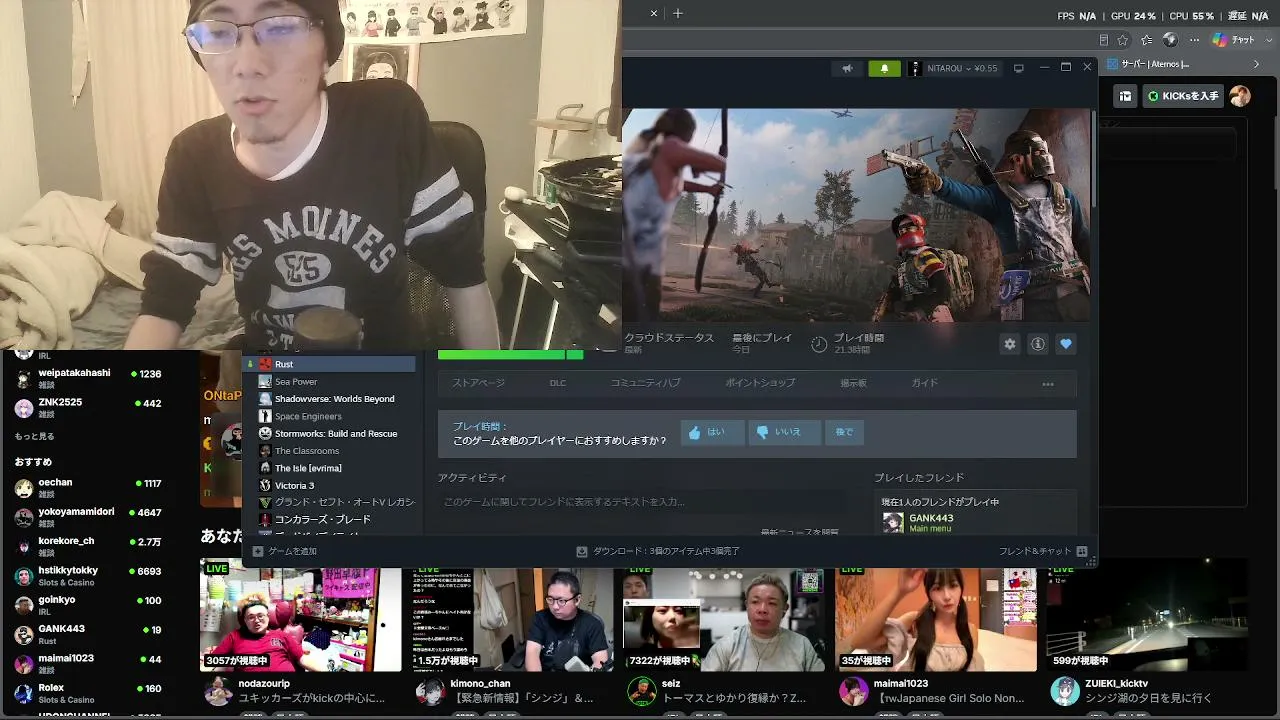Open the ポイントショップ tab
This screenshot has height=720, width=1280.
[x=760, y=383]
